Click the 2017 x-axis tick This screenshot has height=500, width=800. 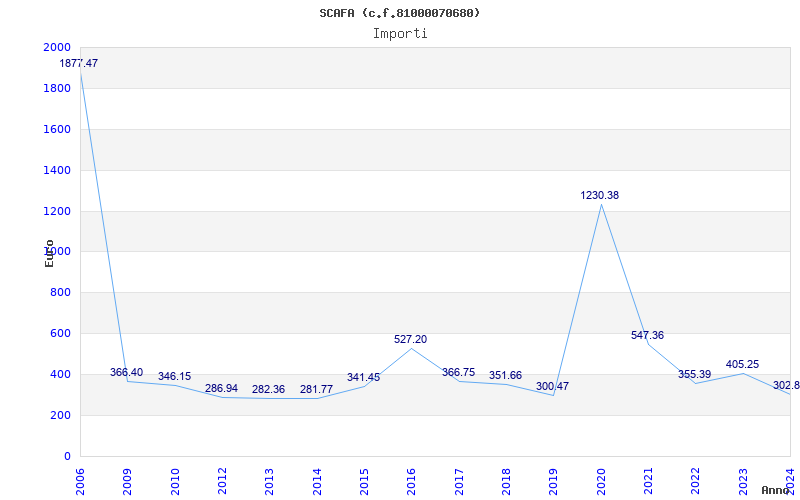459,481
